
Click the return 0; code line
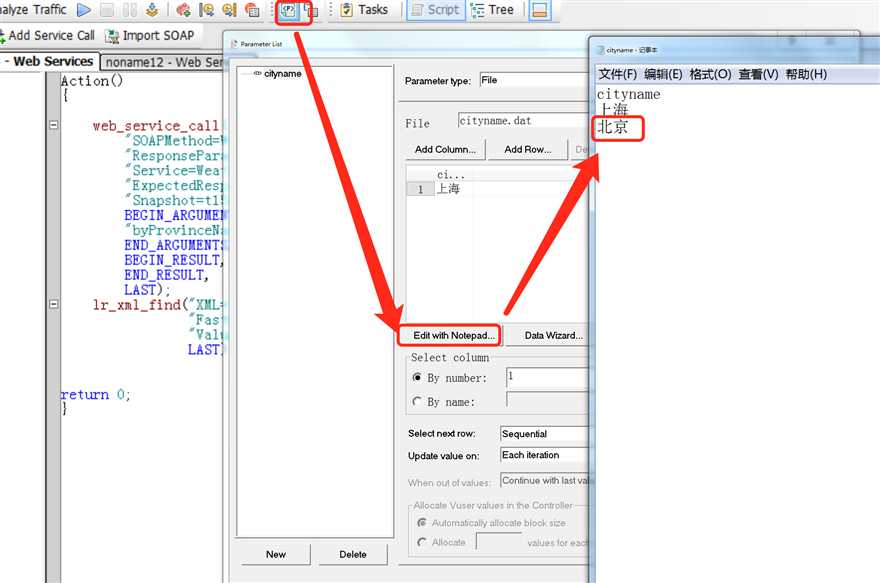pyautogui.click(x=95, y=394)
